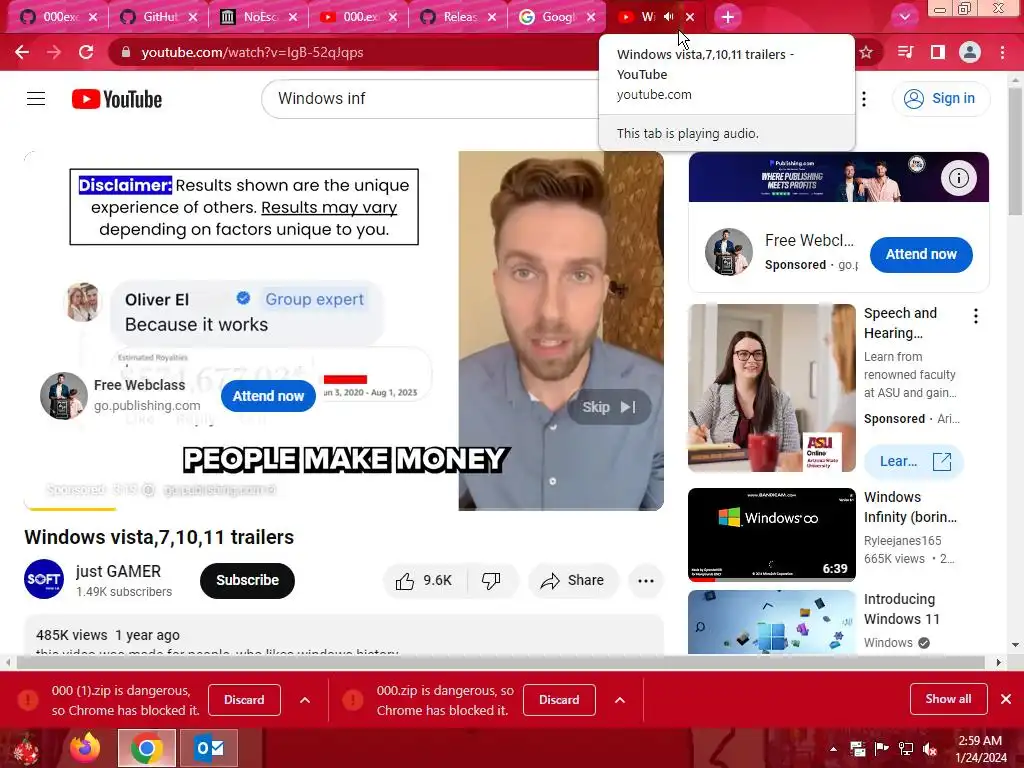The height and width of the screenshot is (768, 1024).
Task: Mute the audio-playing tab speaker icon
Action: 669,17
